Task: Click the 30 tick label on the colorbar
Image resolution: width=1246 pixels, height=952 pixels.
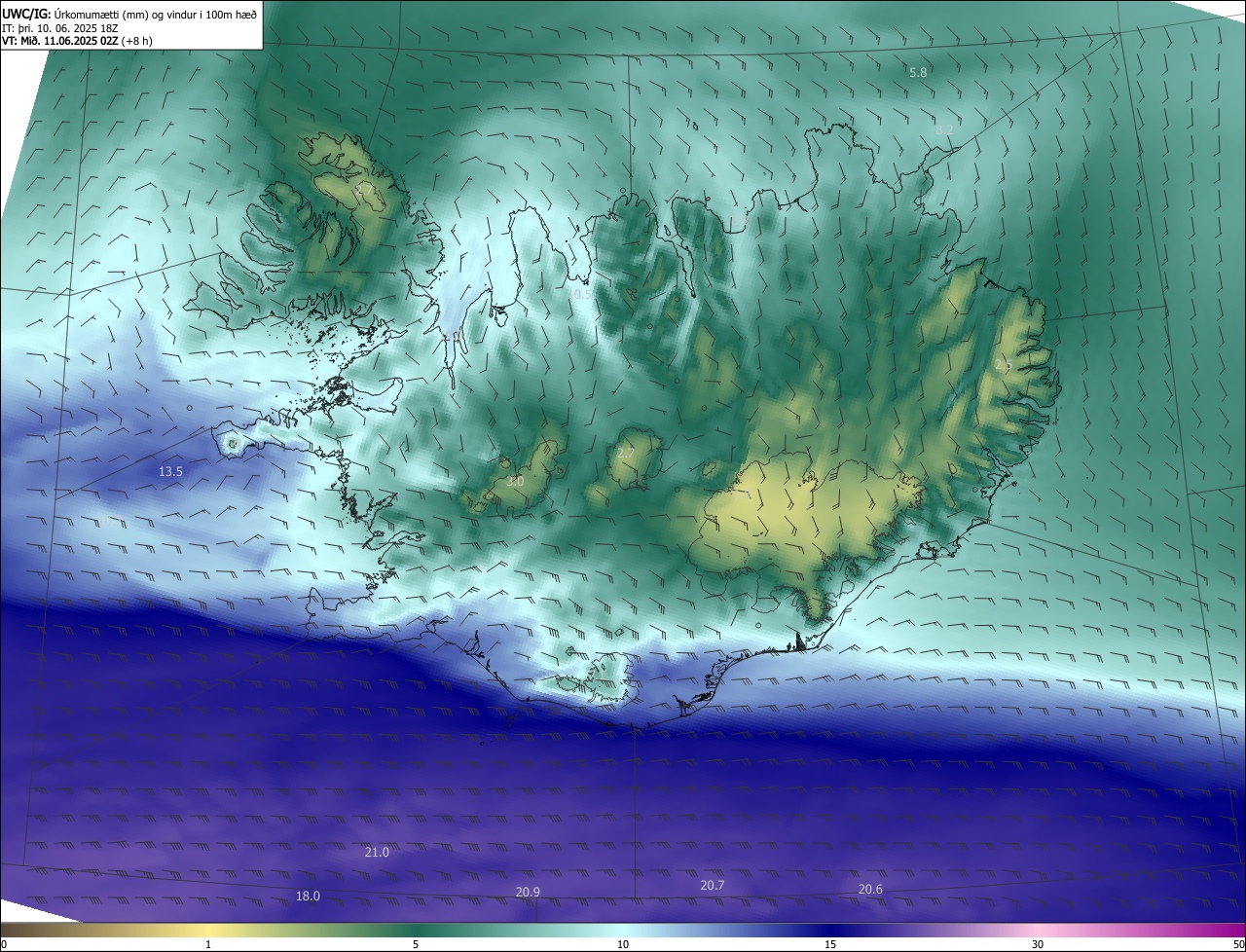Action: click(1038, 944)
